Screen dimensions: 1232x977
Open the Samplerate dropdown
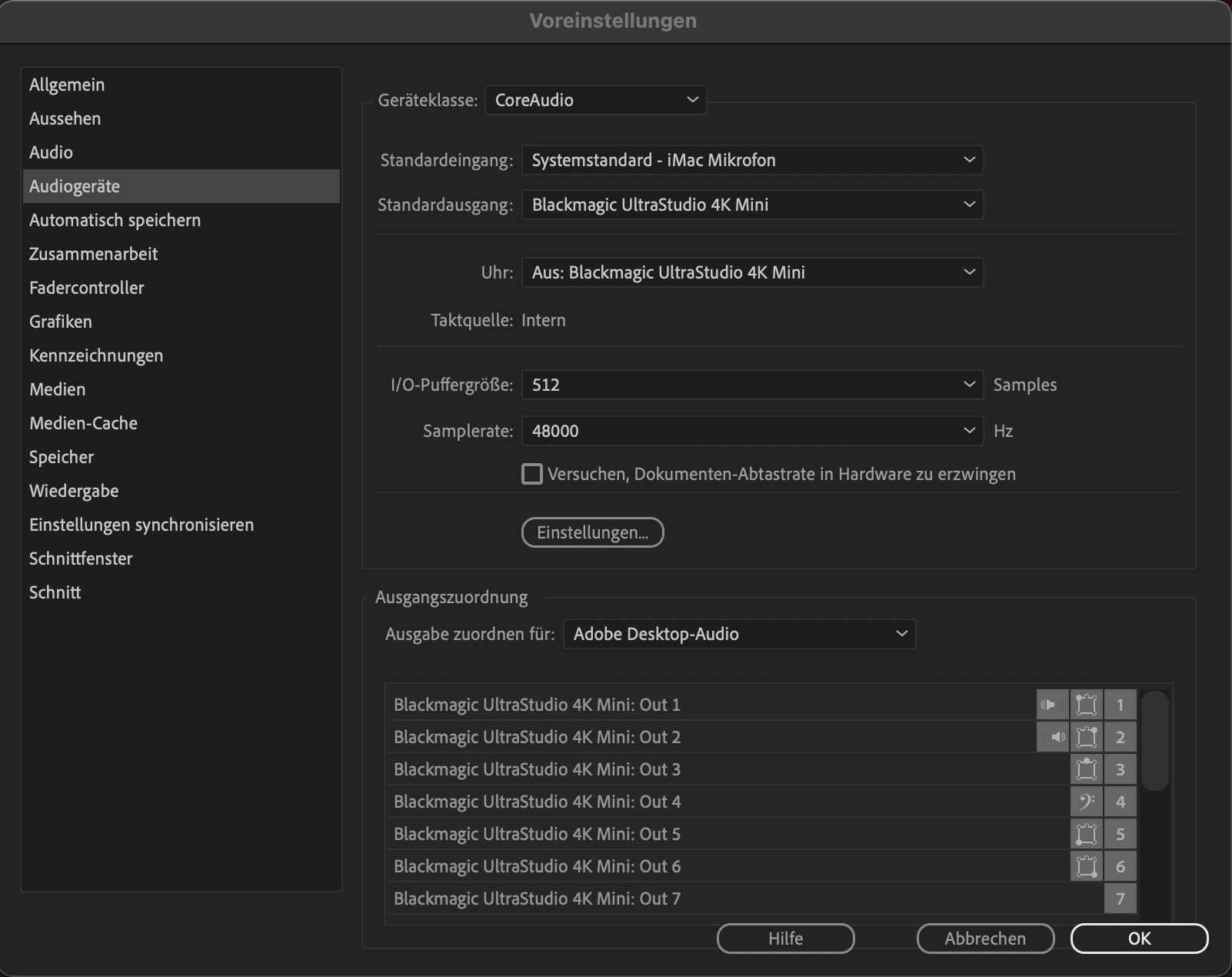tap(752, 431)
